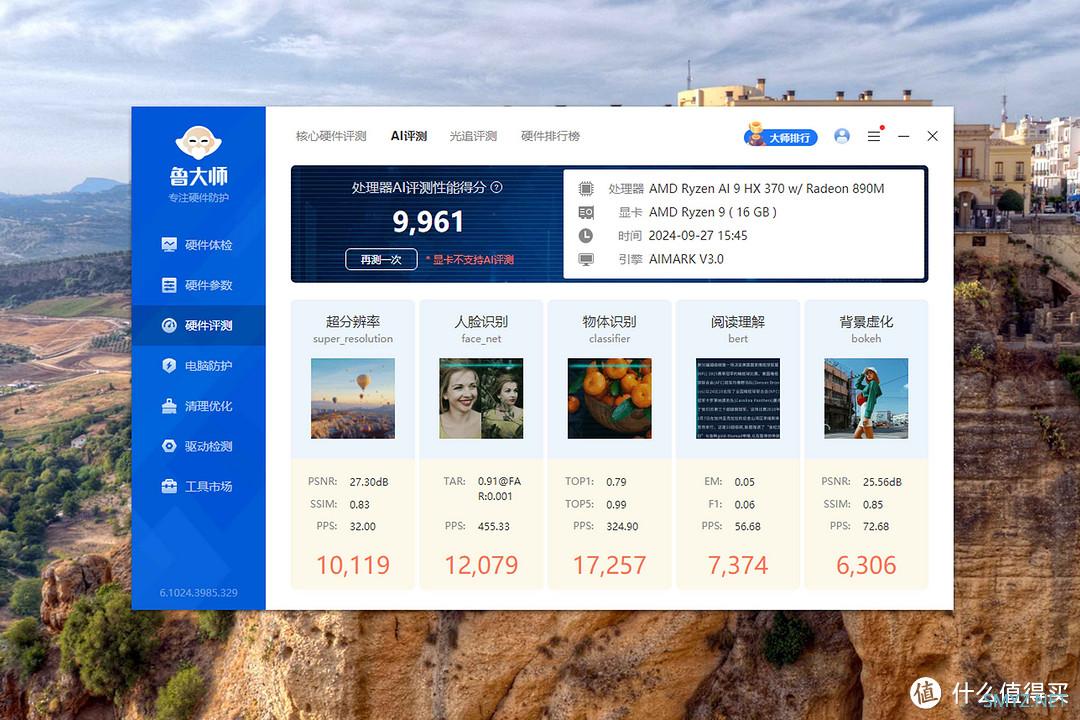This screenshot has width=1080, height=720.
Task: Switch to the 光追评测 tab
Action: (x=473, y=136)
